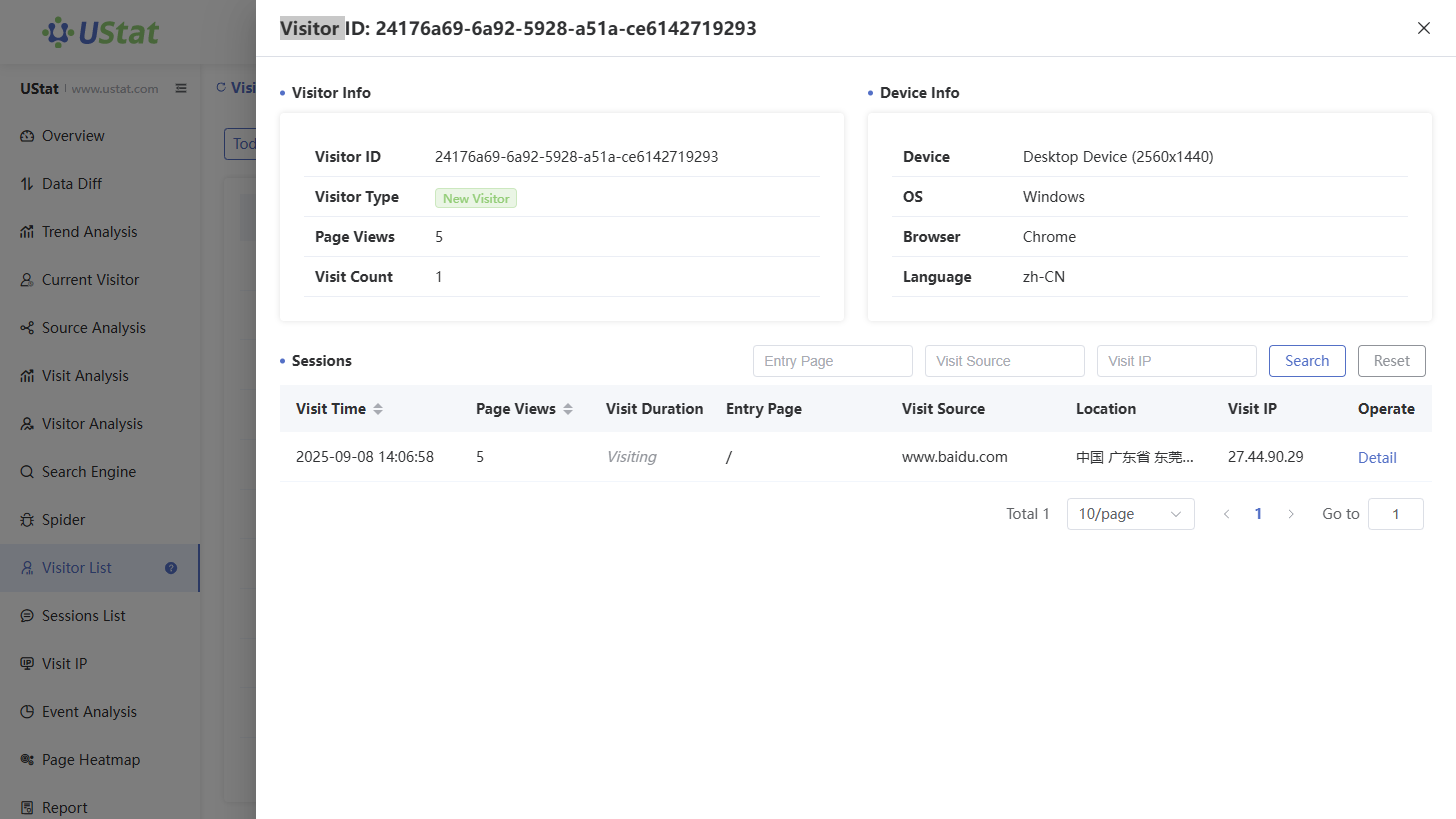Click the Page Heatmap icon
This screenshot has height=819, width=1456.
(x=27, y=760)
